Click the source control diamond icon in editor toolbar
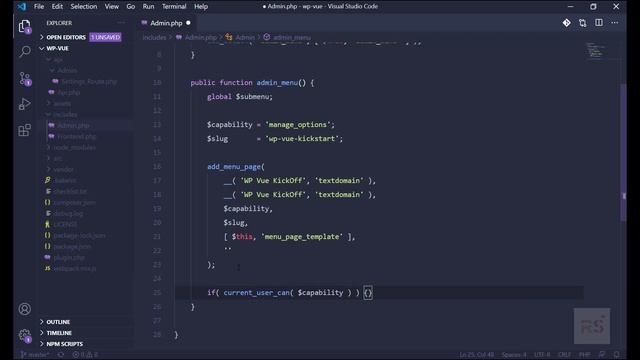The height and width of the screenshot is (360, 640). click(x=567, y=23)
